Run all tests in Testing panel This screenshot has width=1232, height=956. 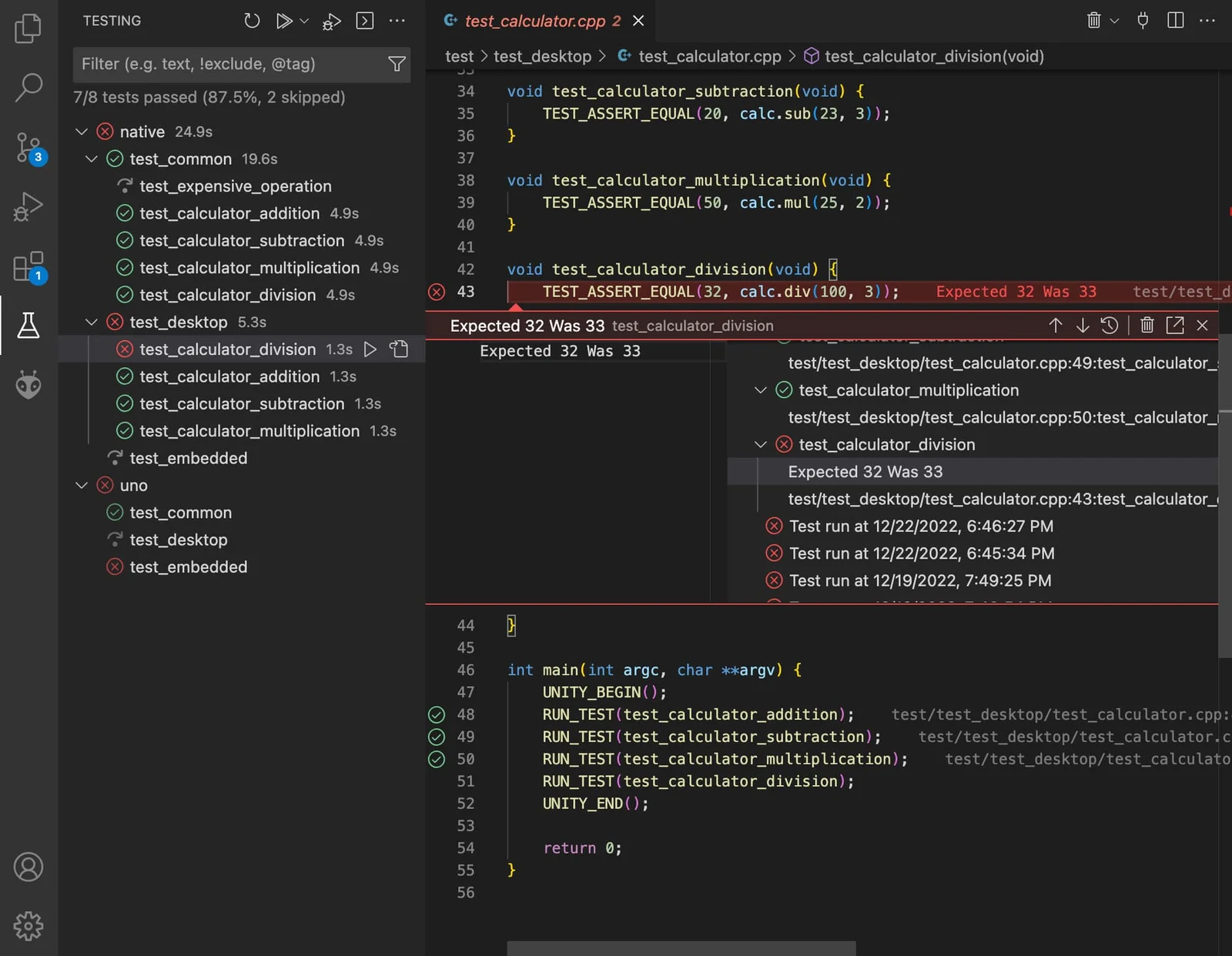tap(284, 21)
